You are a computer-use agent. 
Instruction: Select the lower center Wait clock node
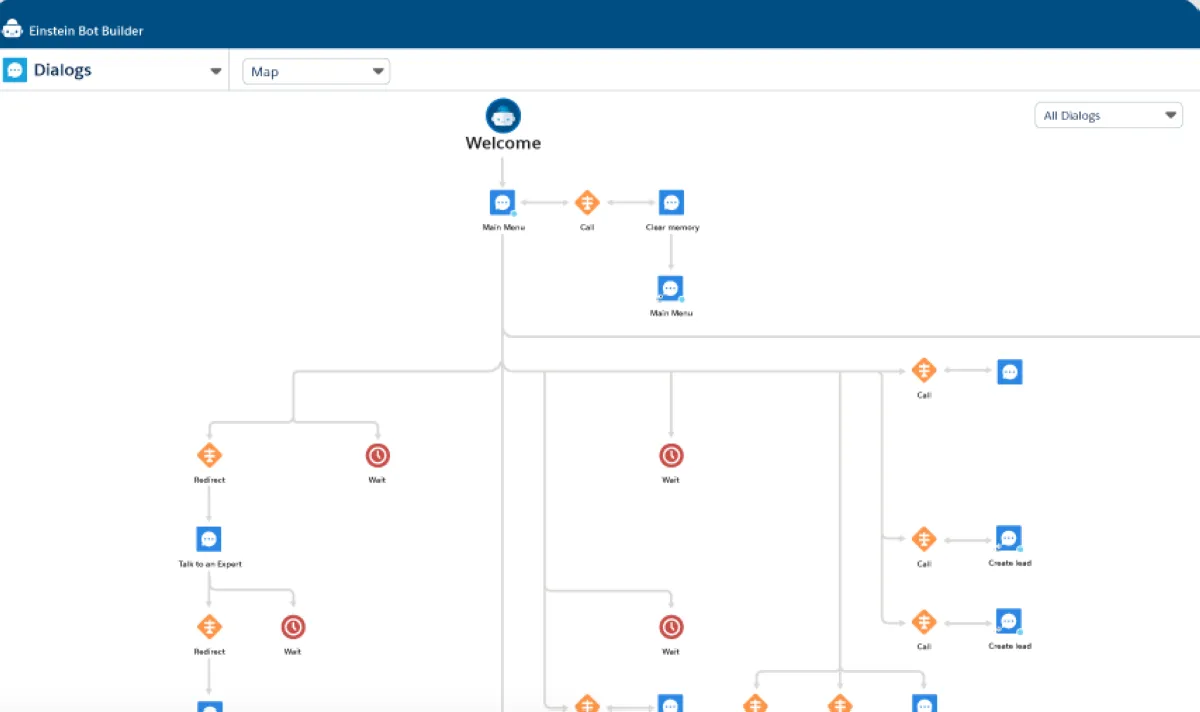tap(671, 627)
